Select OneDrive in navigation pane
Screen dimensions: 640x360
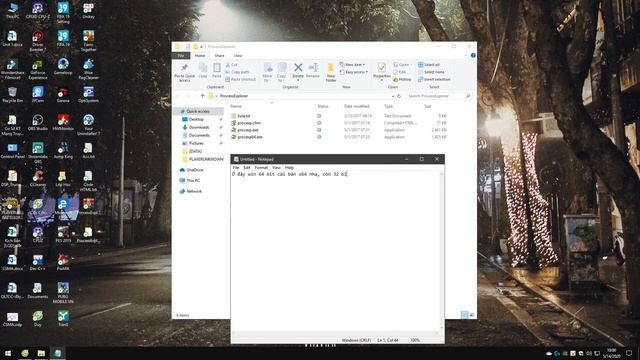click(194, 170)
